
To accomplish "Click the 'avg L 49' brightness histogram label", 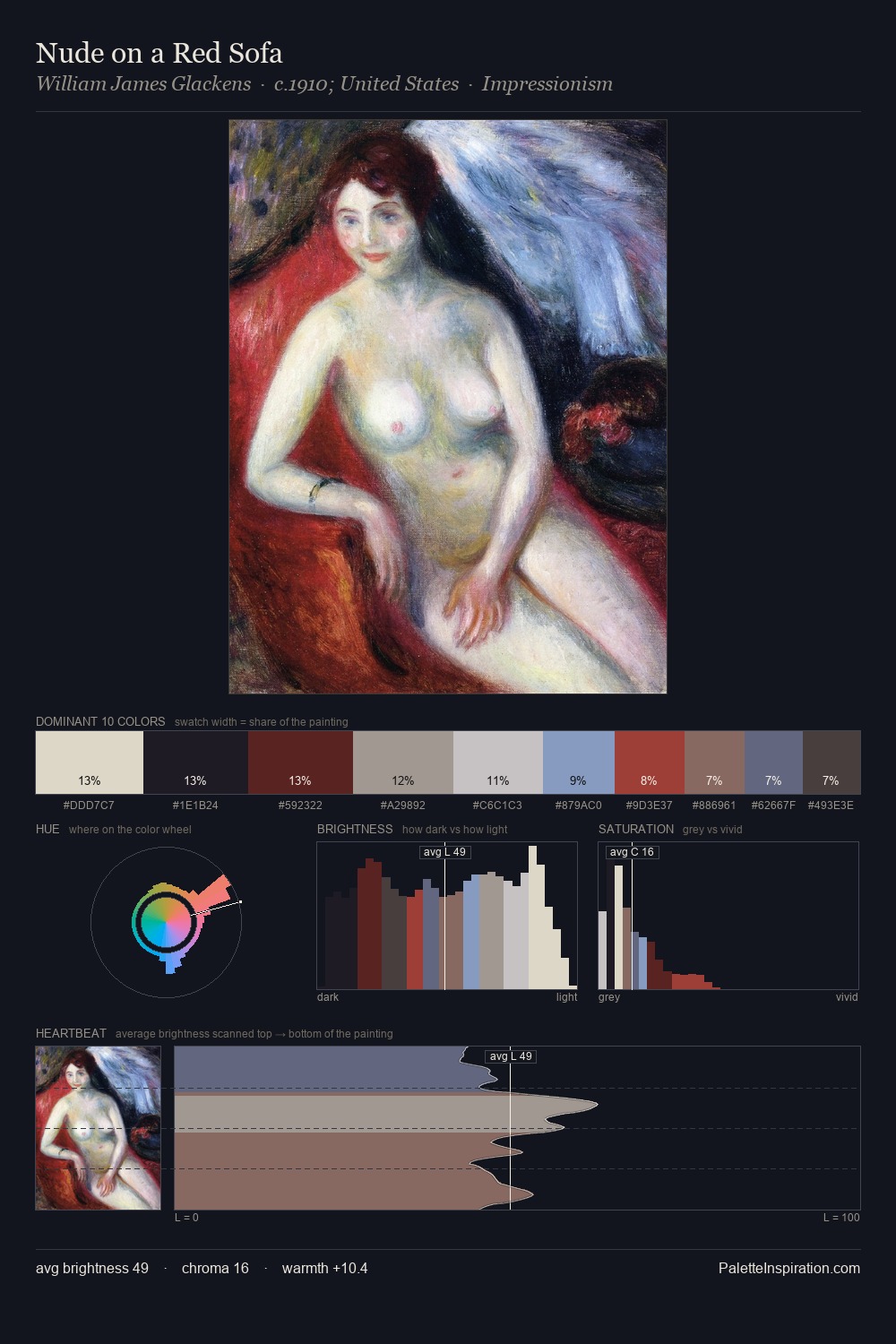I will pyautogui.click(x=445, y=852).
